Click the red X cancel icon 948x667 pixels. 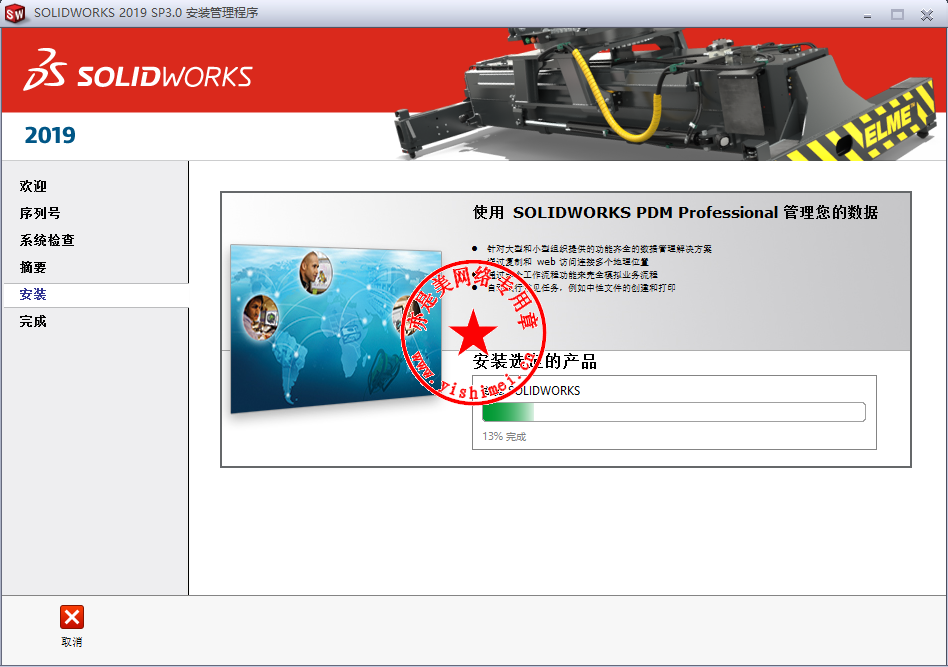(x=72, y=617)
